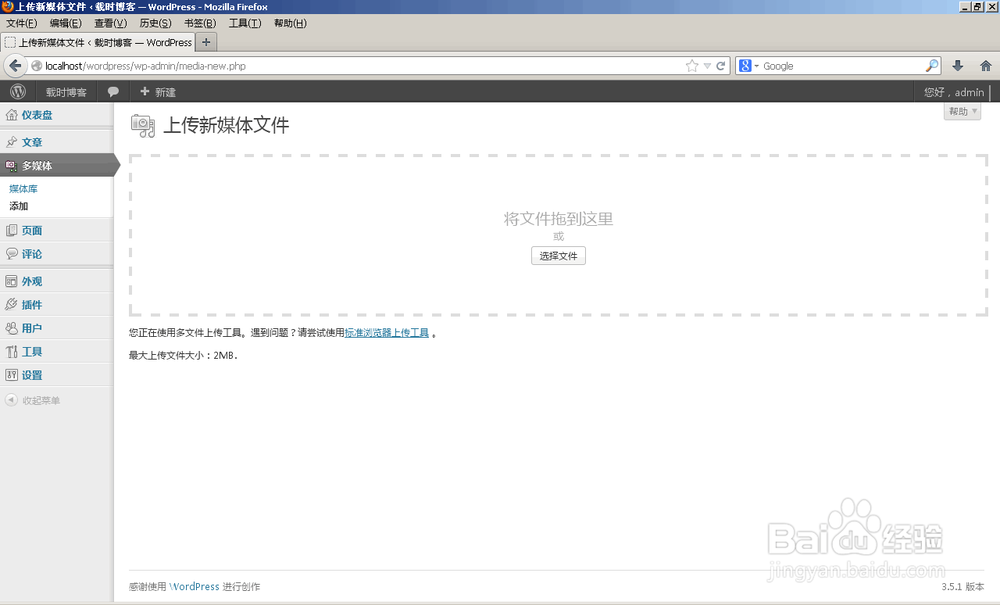Select the 添加 submenu item
1000x605 pixels.
[18, 206]
